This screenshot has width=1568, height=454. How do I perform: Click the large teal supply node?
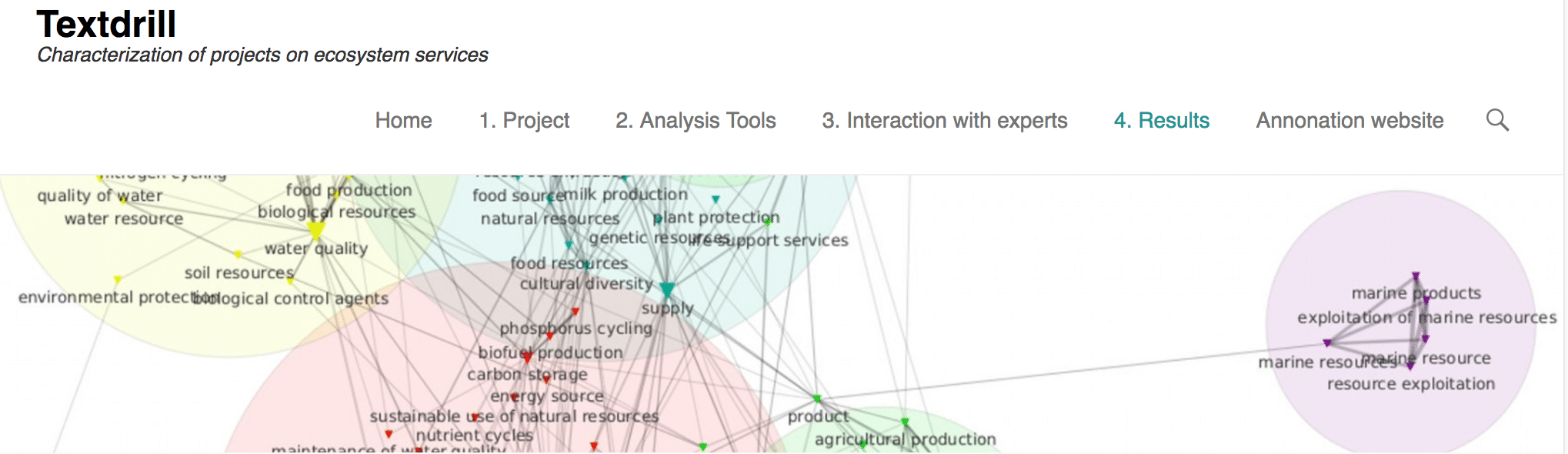[667, 290]
